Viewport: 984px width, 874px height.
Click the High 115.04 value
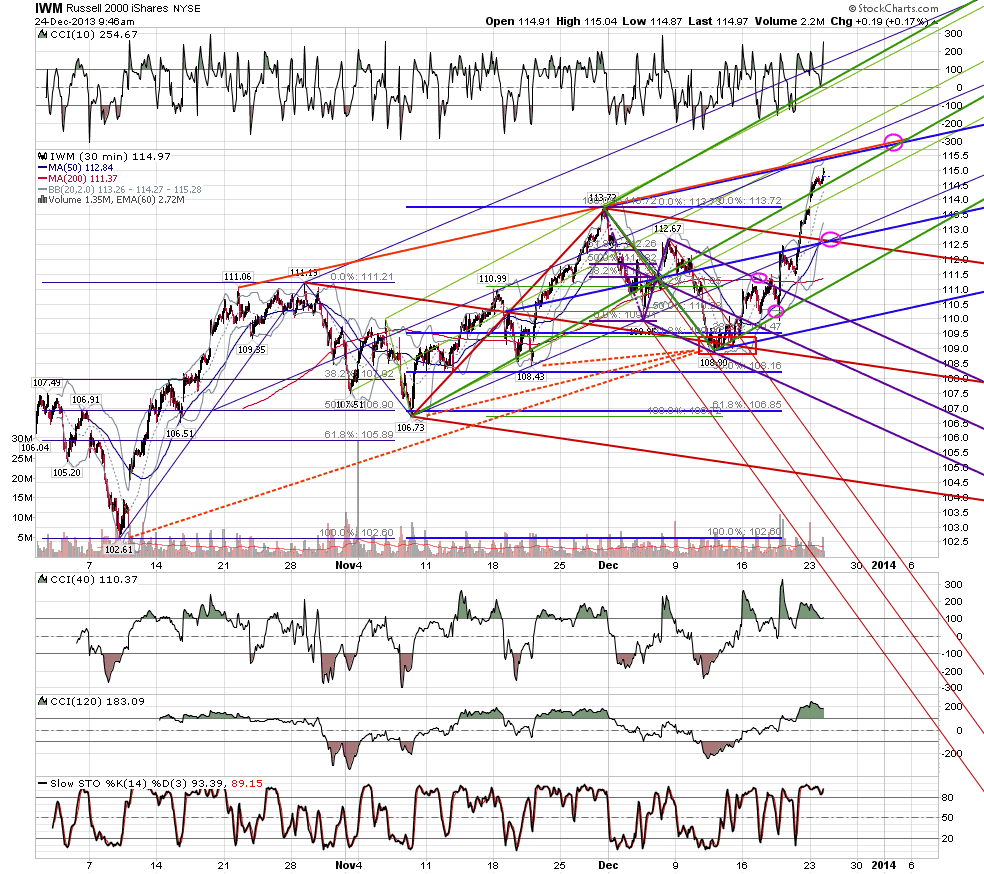587,21
